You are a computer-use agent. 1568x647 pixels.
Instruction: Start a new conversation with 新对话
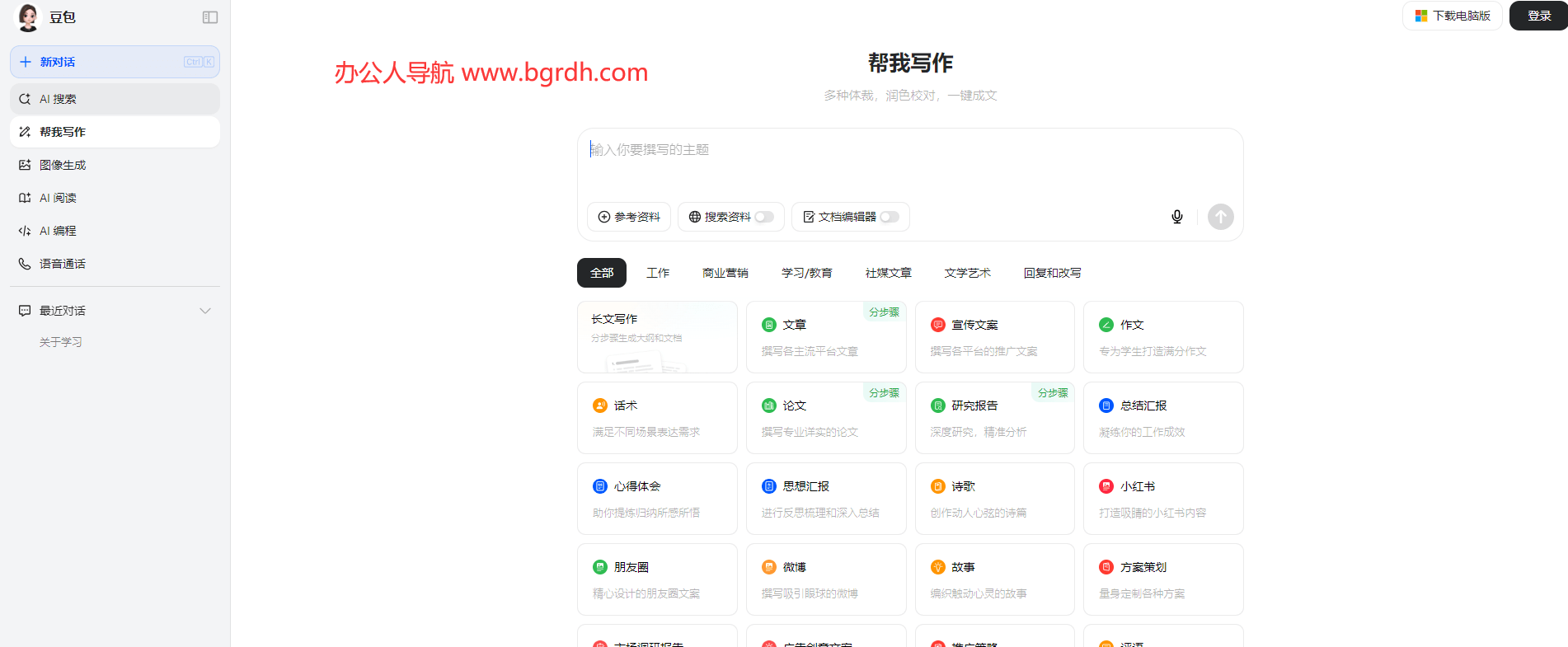[x=115, y=62]
